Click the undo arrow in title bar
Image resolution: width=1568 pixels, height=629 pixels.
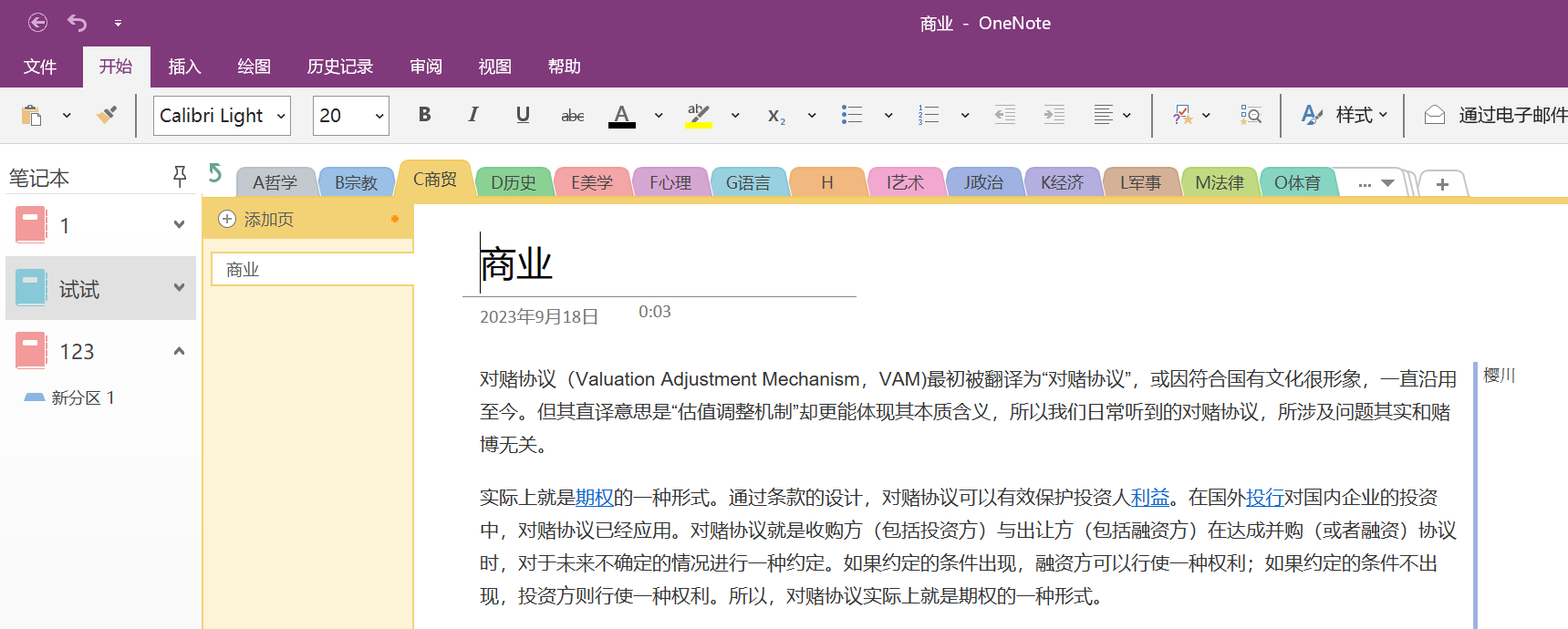pos(78,23)
